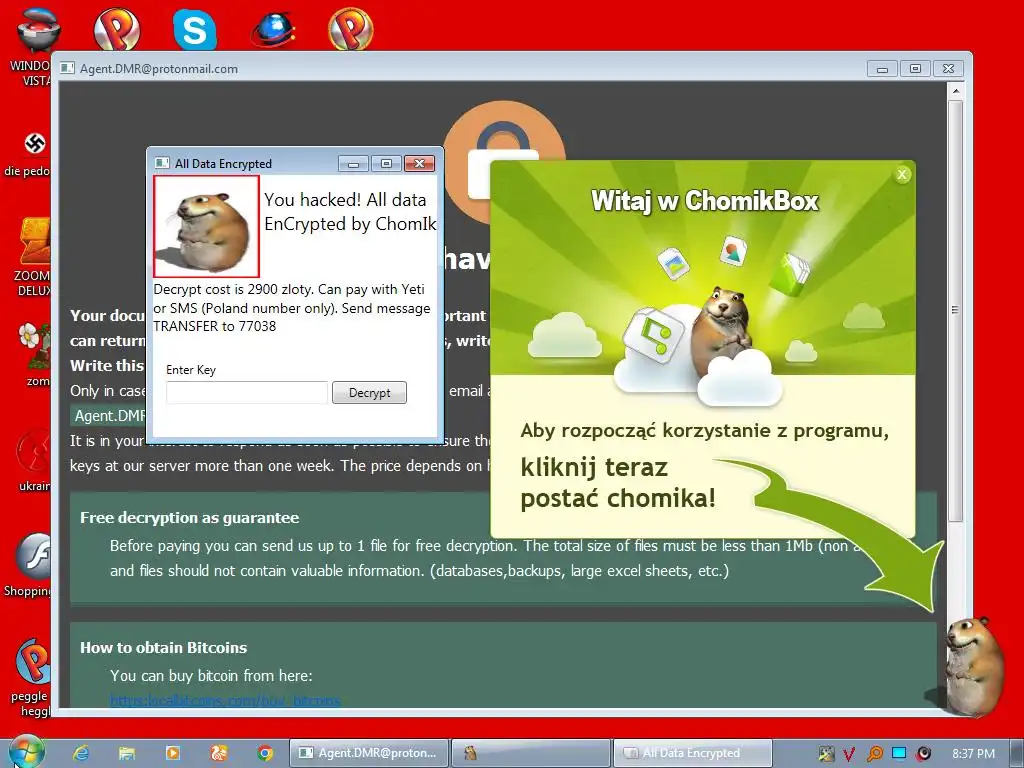Open the Windows Start menu orb

pos(27,752)
